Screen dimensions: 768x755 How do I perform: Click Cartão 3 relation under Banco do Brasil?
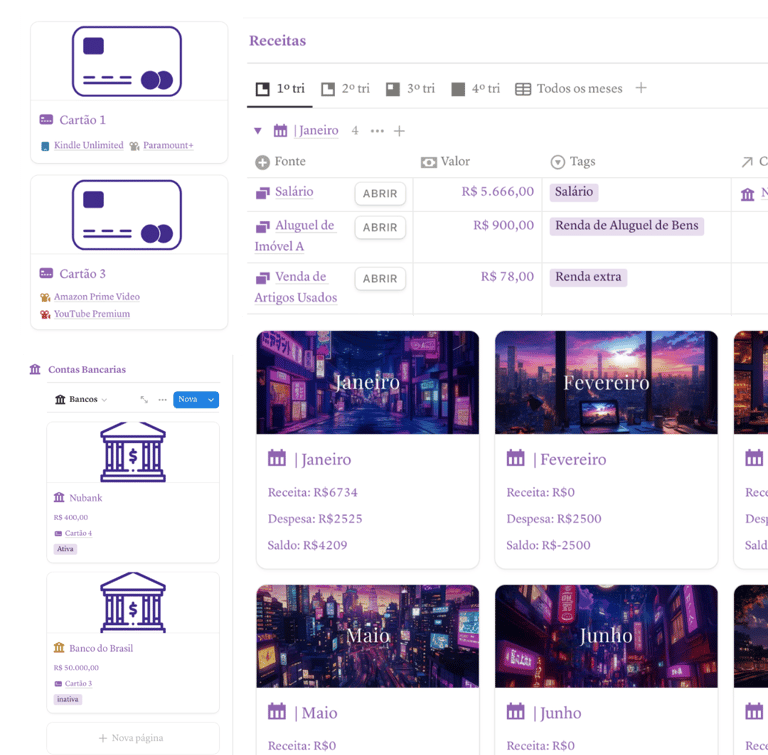78,683
